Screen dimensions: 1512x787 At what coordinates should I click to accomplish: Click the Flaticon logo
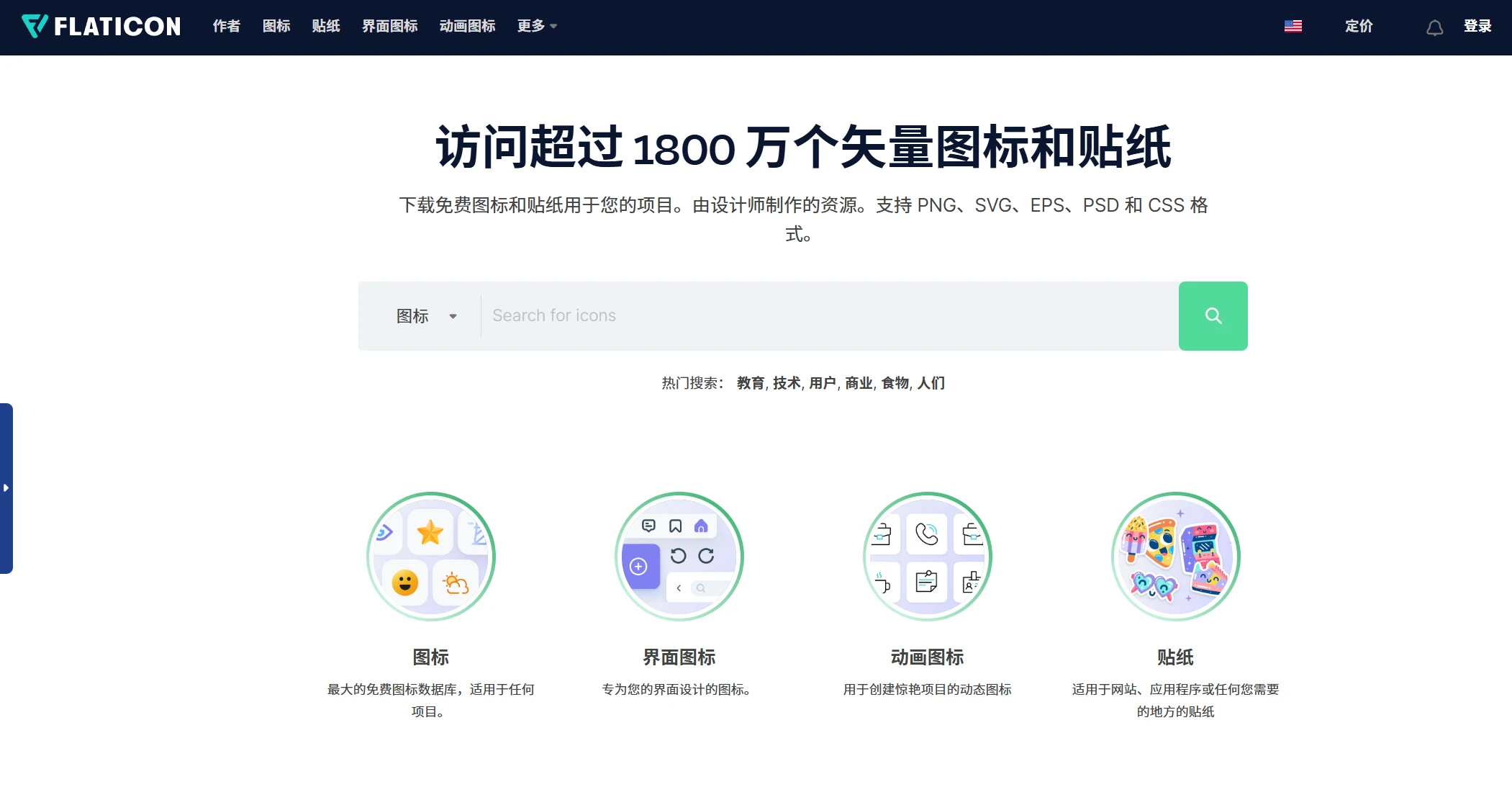(101, 26)
